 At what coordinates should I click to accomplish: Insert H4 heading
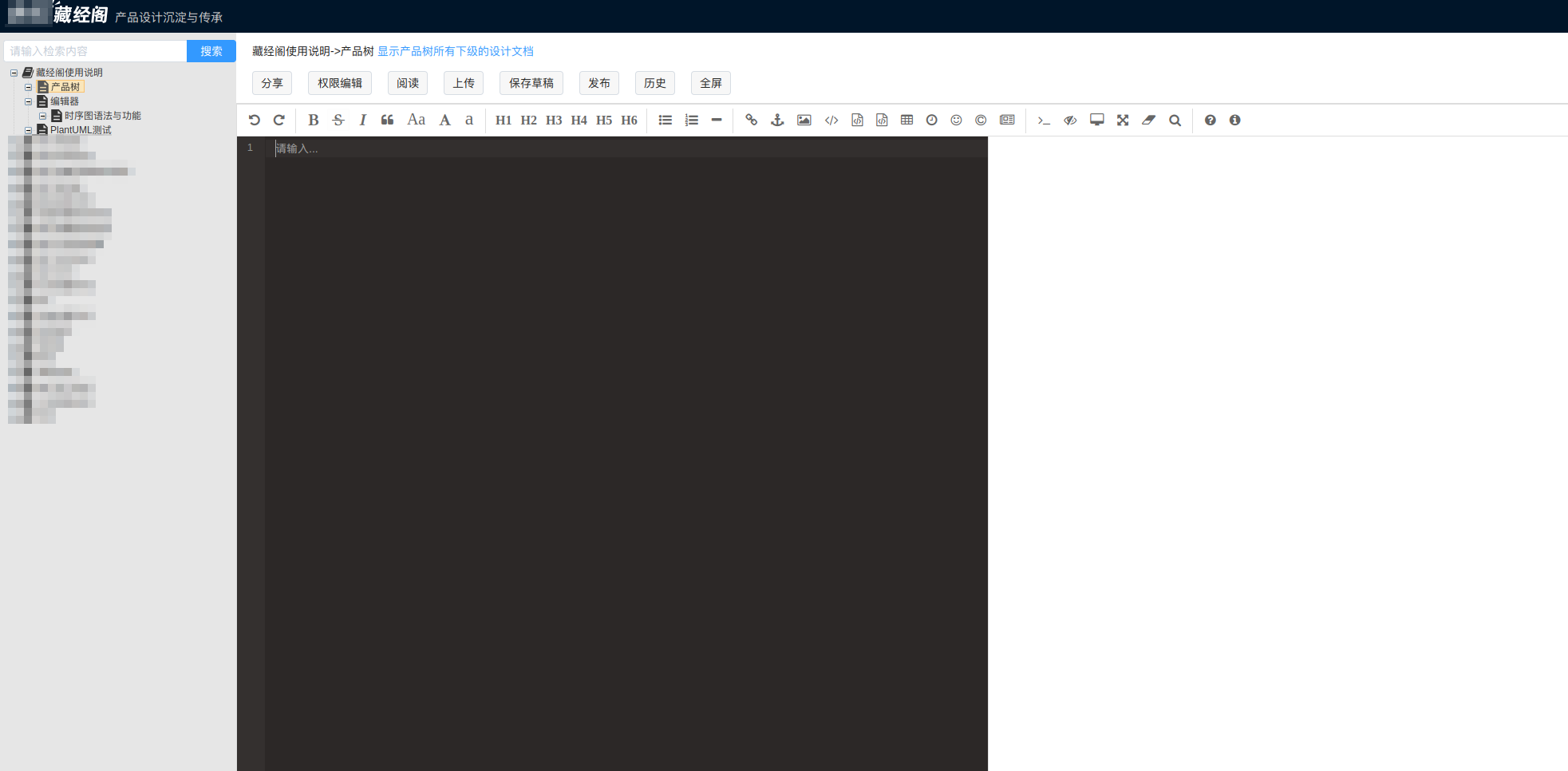(579, 120)
